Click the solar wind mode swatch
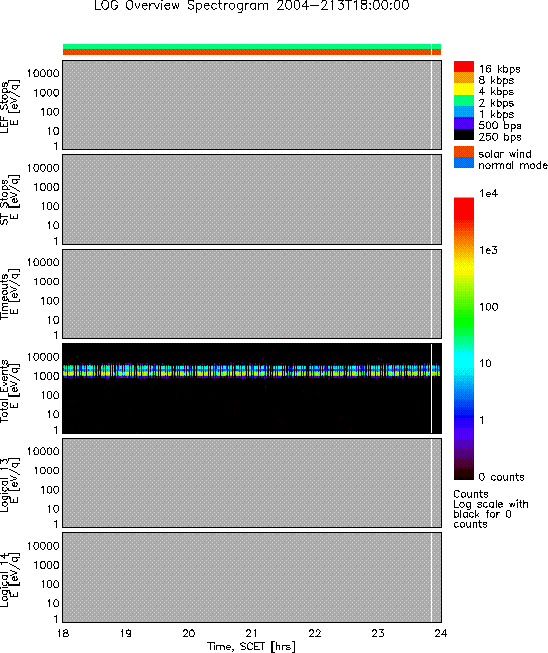 pyautogui.click(x=464, y=152)
